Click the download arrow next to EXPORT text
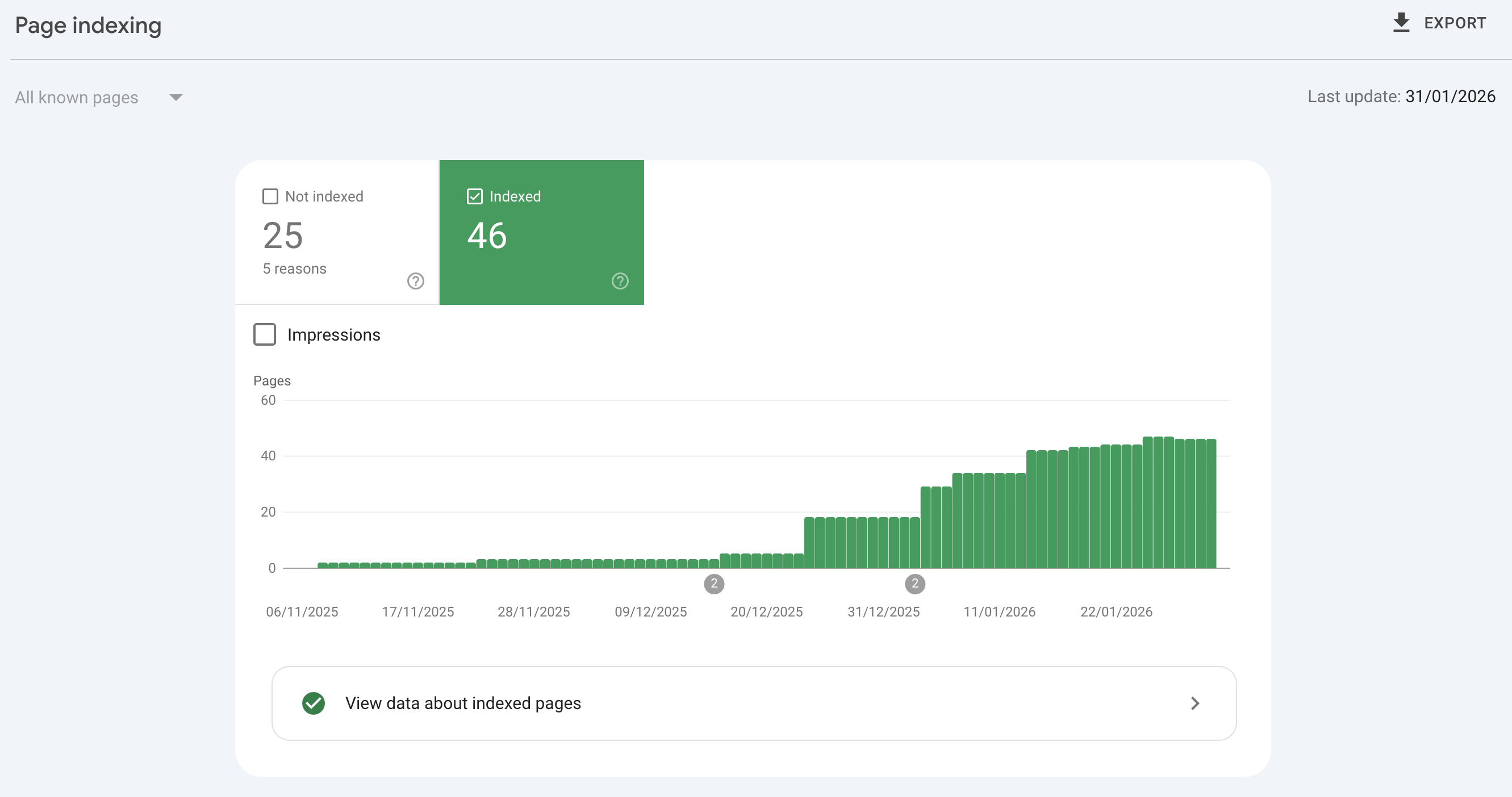Viewport: 1512px width, 797px height. pos(1402,22)
